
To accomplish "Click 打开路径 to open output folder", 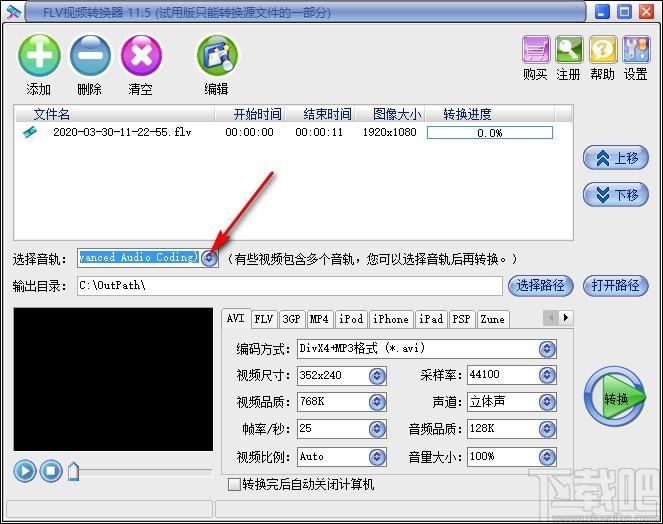I will 615,285.
